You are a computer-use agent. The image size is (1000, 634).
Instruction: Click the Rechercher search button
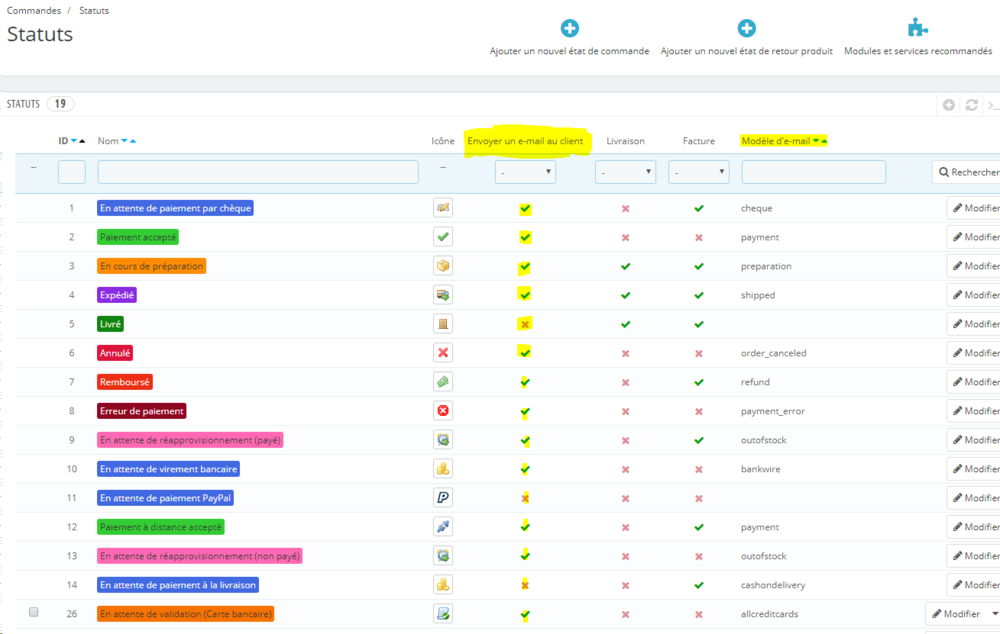[967, 173]
